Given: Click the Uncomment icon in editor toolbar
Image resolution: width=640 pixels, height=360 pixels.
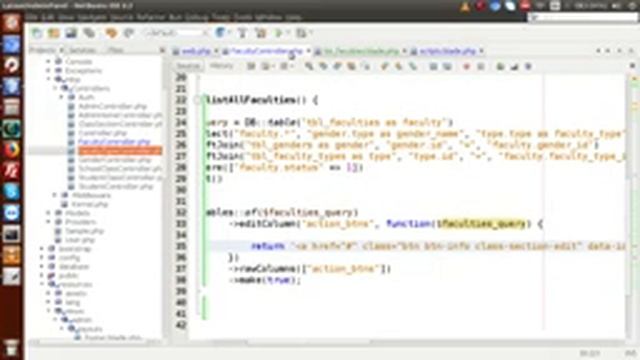Looking at the screenshot, I should (514, 66).
